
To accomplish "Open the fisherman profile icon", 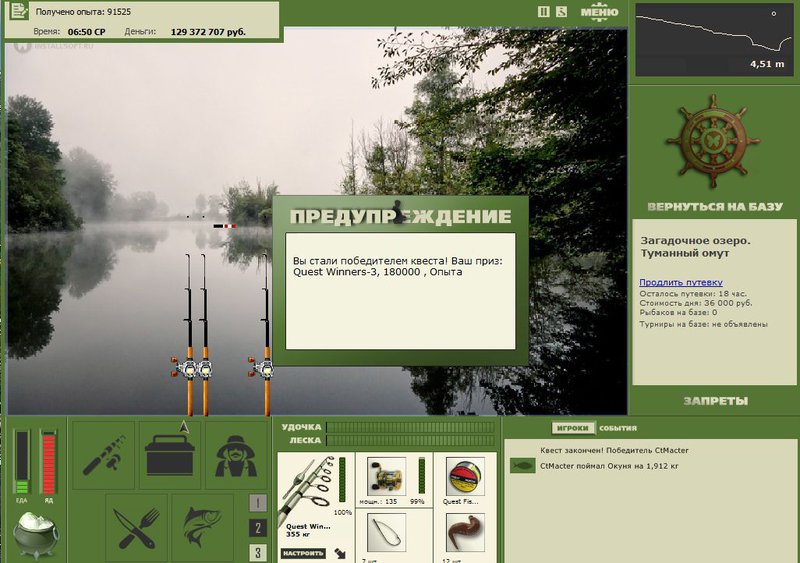I will click(x=236, y=455).
